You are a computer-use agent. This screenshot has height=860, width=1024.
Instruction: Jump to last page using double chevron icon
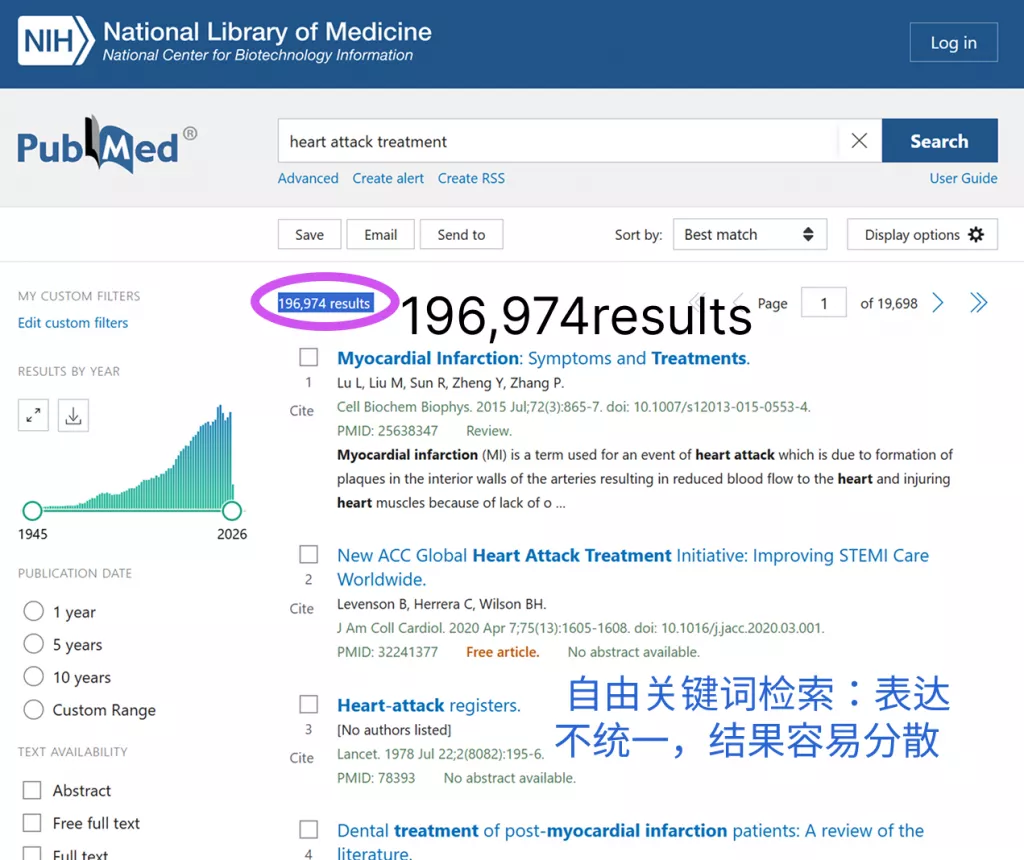tap(978, 302)
